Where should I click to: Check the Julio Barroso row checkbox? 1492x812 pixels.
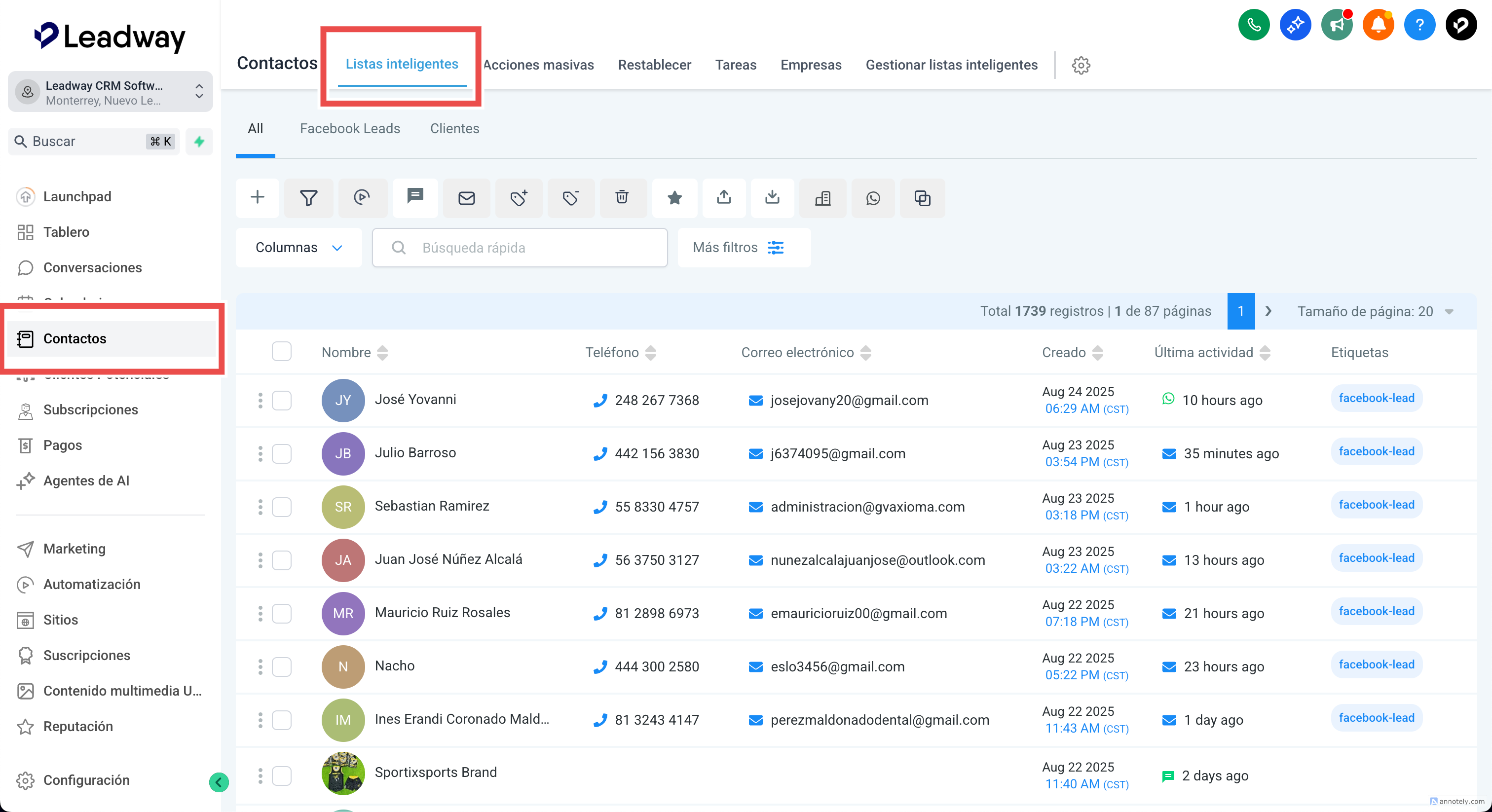tap(282, 453)
